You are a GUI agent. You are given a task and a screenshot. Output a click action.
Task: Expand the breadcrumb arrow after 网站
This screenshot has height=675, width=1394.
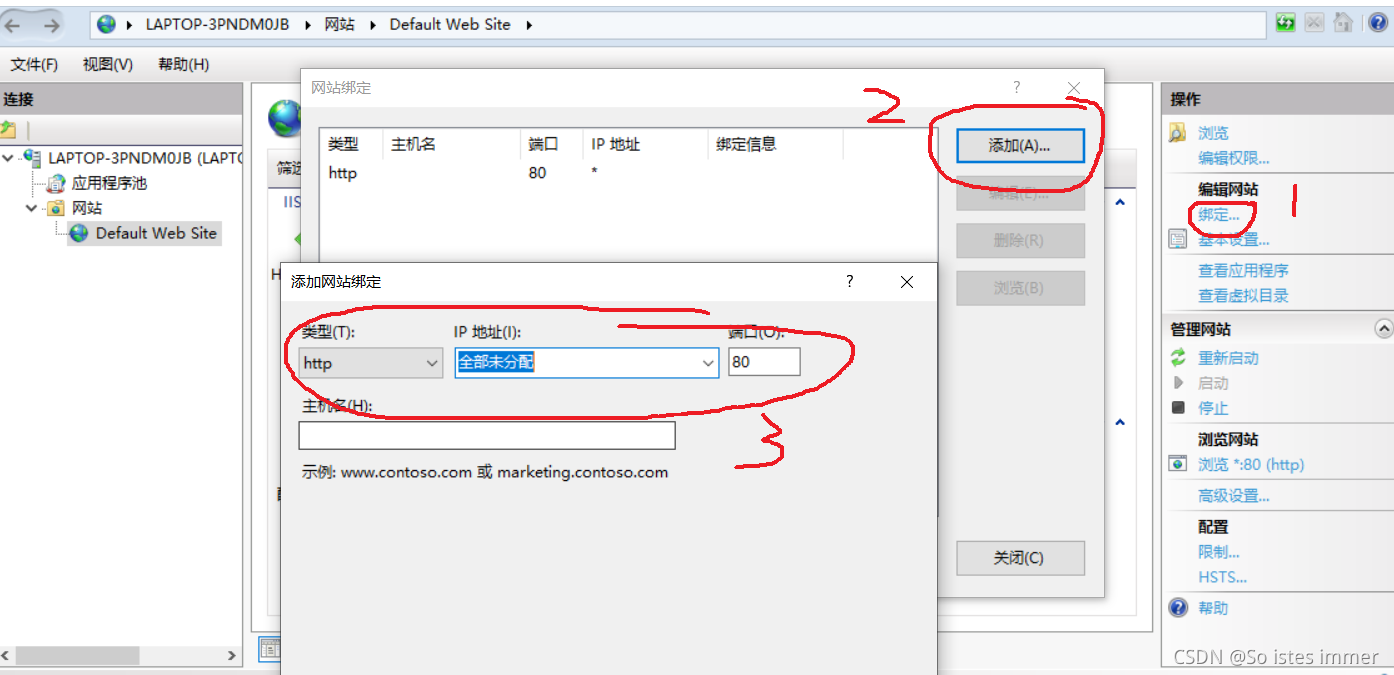pyautogui.click(x=372, y=25)
